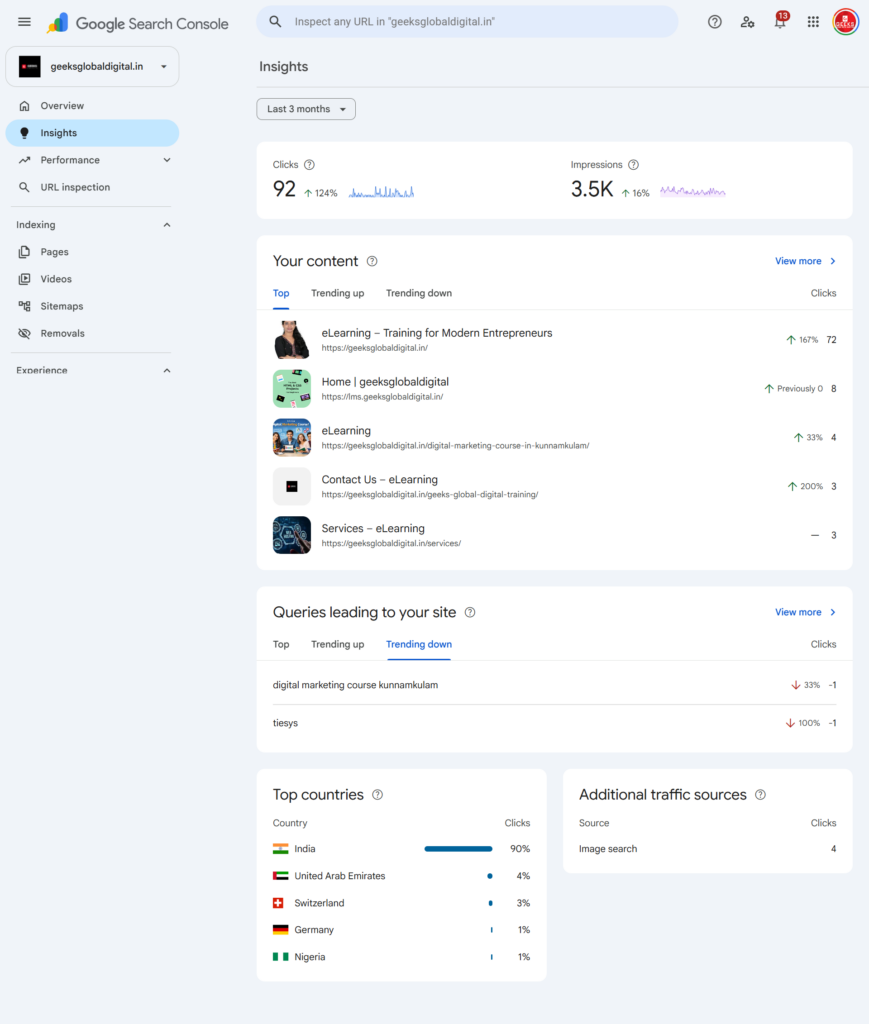Open the Help icon in top bar
Viewport: 869px width, 1024px height.
click(715, 22)
